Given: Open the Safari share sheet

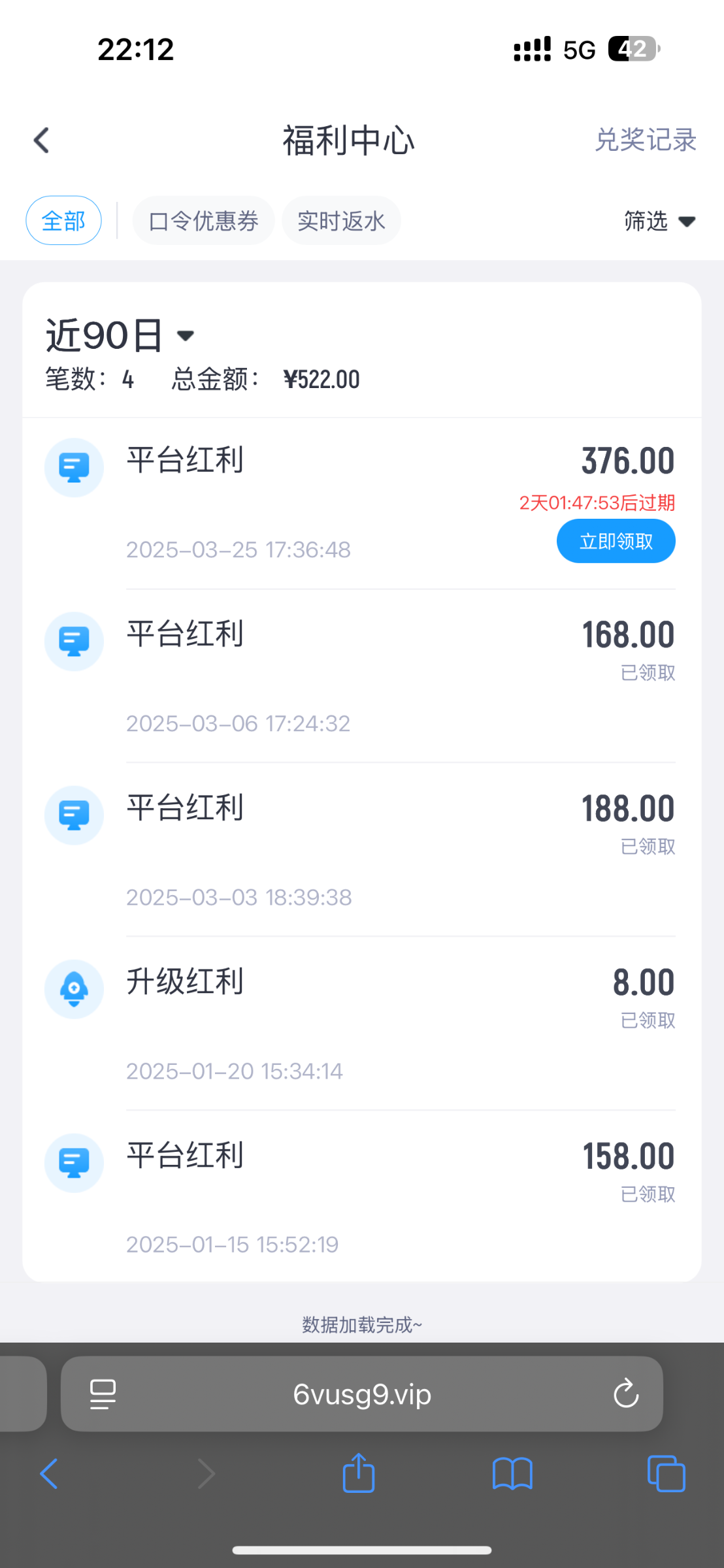Looking at the screenshot, I should 359,1473.
